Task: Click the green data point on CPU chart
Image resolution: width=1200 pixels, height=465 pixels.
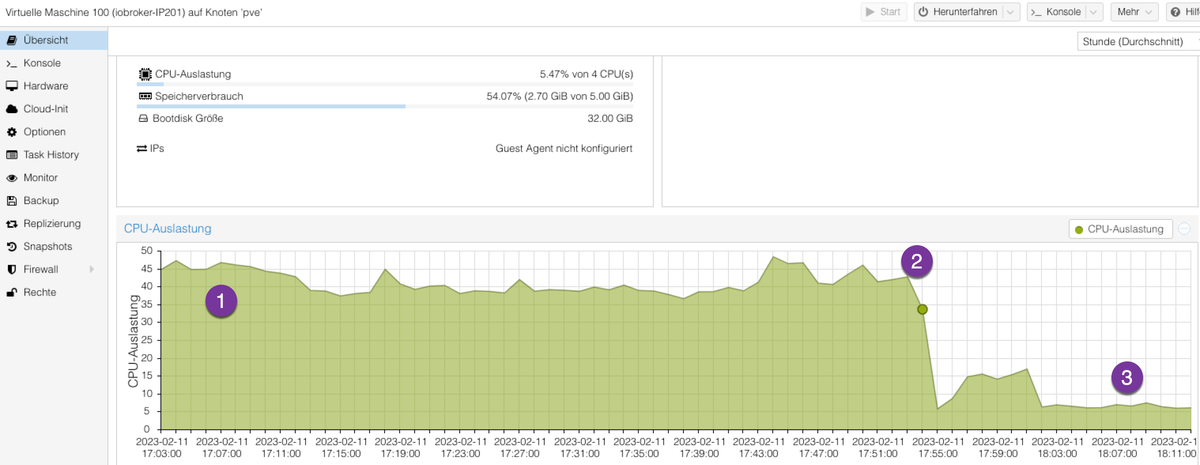Action: (x=922, y=309)
